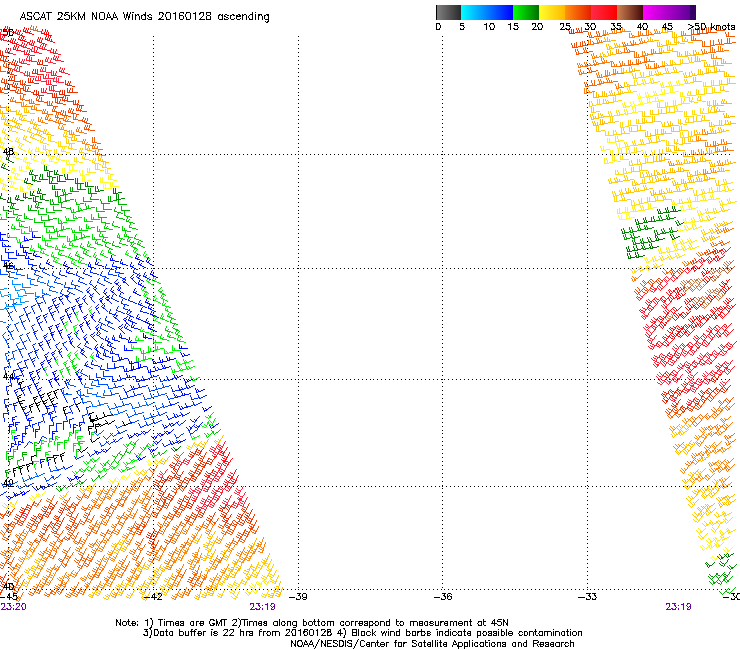Select the '-45' longitude axis label
The height and width of the screenshot is (650, 740).
pyautogui.click(x=9, y=597)
